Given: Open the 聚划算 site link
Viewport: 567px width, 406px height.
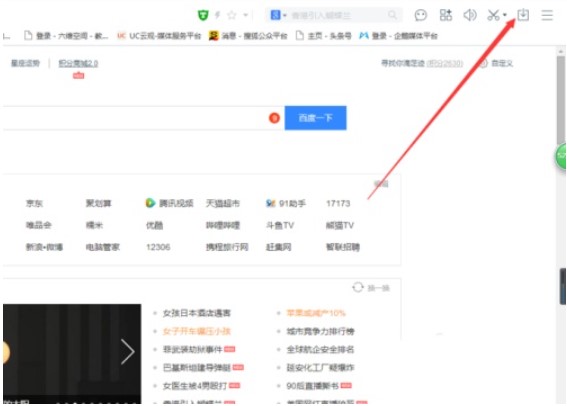Looking at the screenshot, I should (x=98, y=204).
